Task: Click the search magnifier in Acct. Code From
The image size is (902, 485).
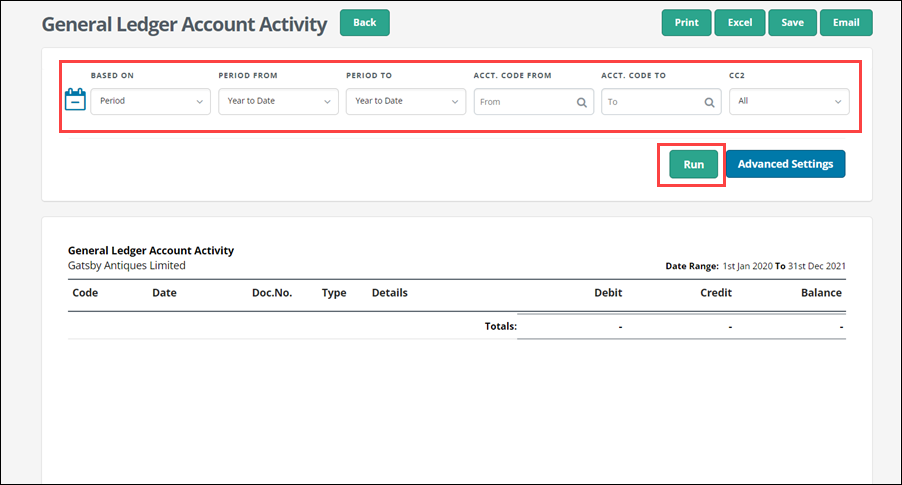Action: coord(582,102)
